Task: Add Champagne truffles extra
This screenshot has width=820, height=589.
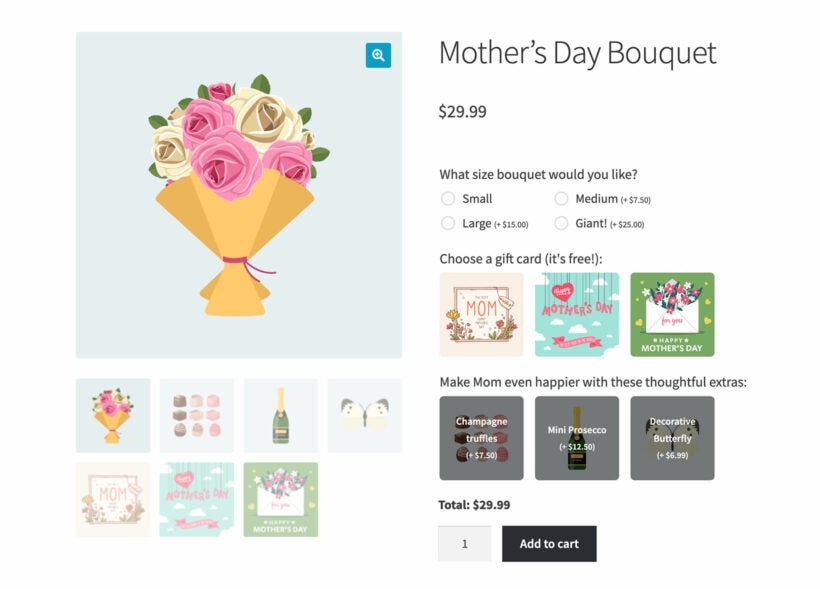Action: [x=480, y=437]
